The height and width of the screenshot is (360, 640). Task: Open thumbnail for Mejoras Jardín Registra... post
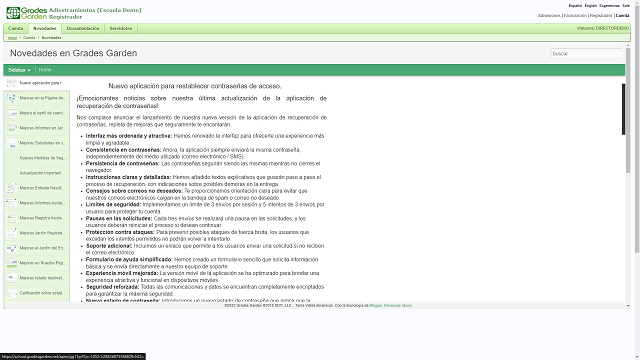[11, 233]
